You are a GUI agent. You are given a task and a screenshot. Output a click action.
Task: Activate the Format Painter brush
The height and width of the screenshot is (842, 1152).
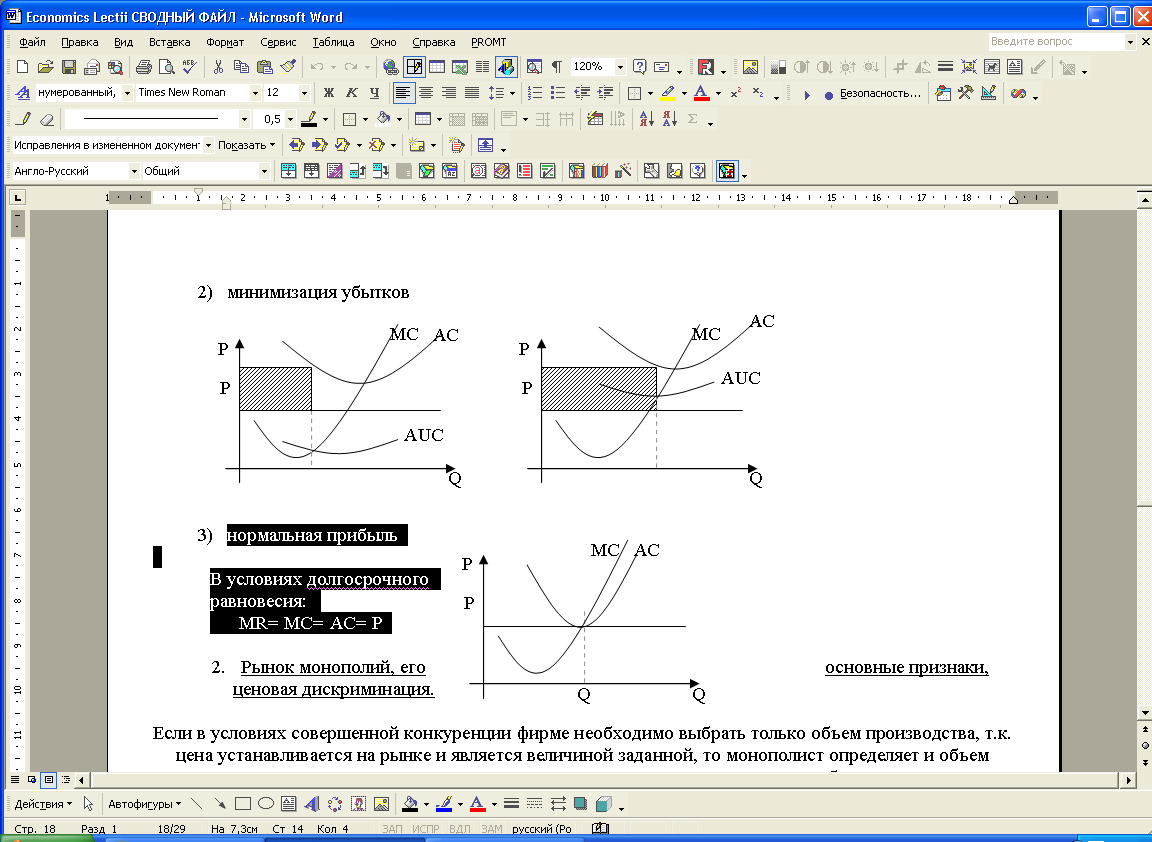288,68
